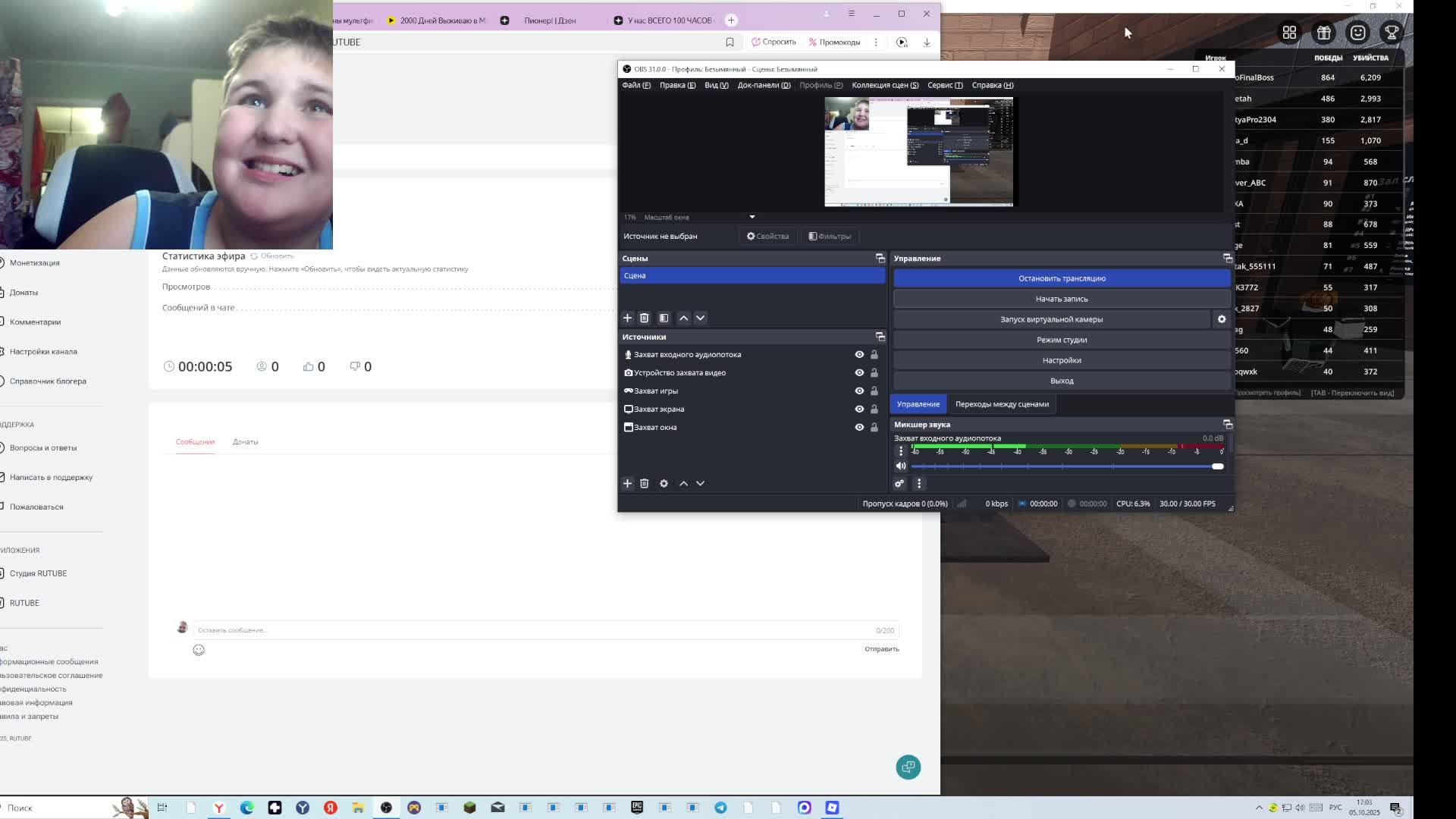Switch to Переходы между сценами tab
The width and height of the screenshot is (1456, 819).
click(1002, 404)
